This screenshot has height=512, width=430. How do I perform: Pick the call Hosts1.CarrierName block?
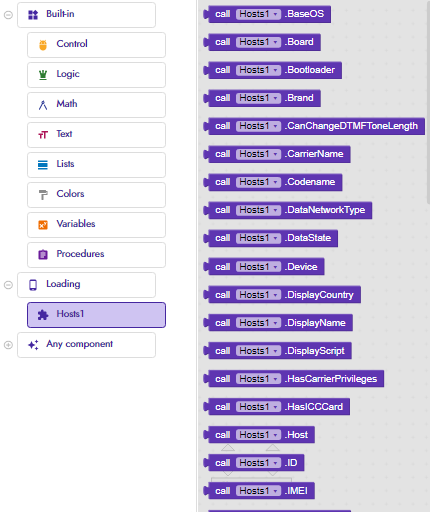tap(277, 154)
